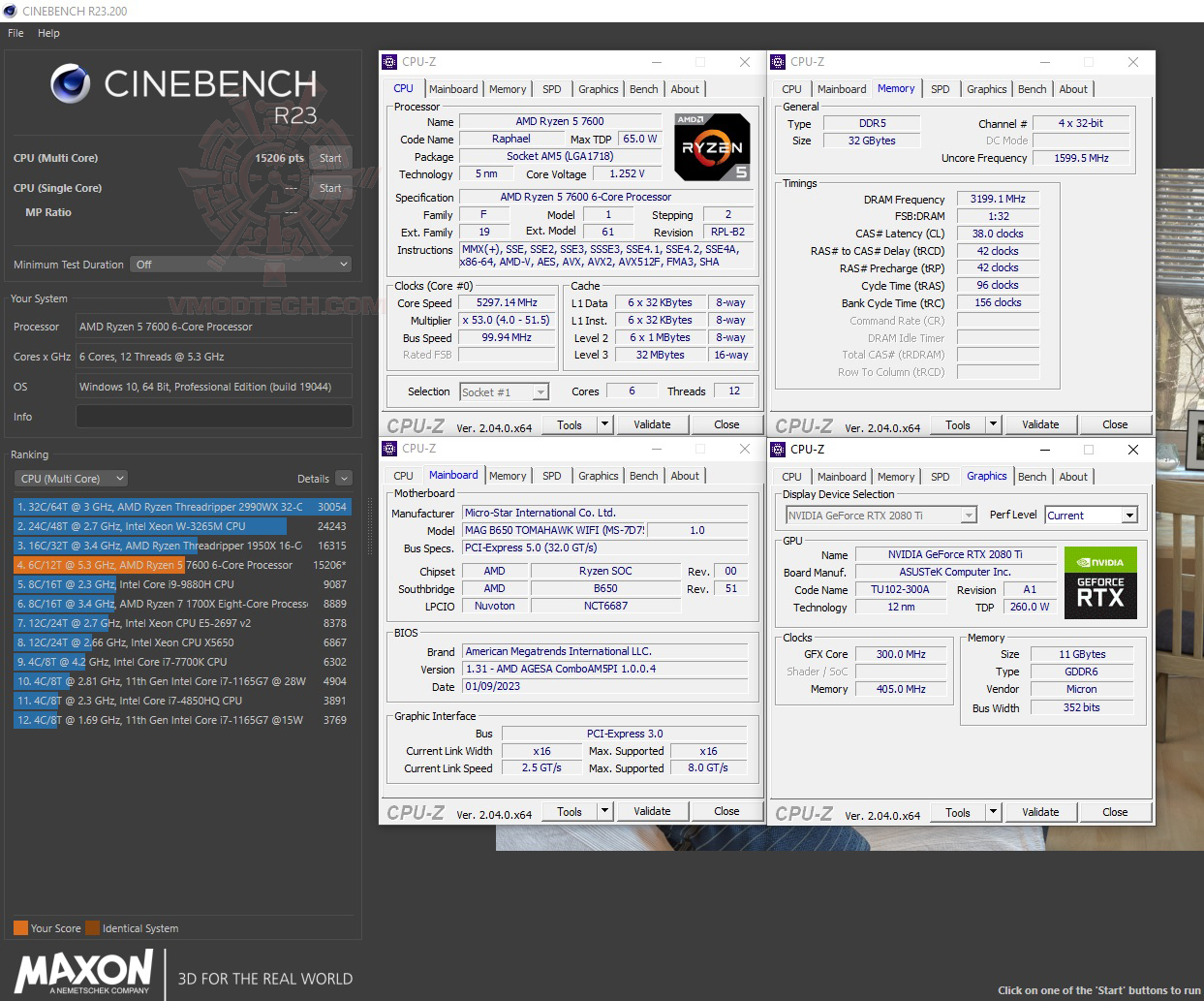The image size is (1204, 1001).
Task: Click the empty Info input field
Action: [214, 416]
